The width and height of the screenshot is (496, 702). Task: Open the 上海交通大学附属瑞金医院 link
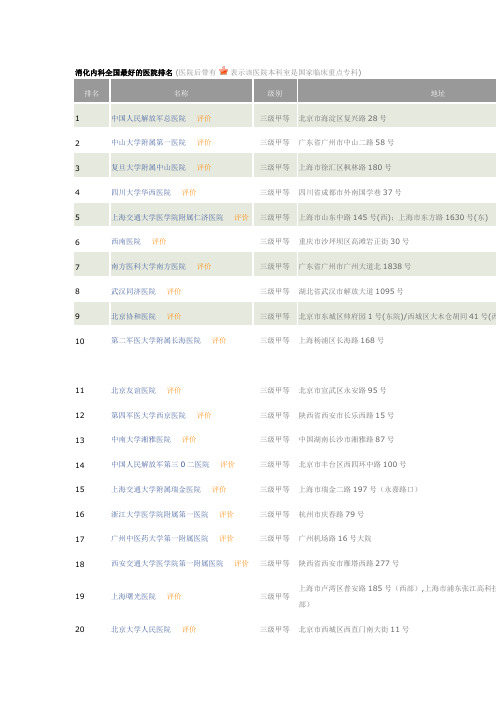coord(156,489)
